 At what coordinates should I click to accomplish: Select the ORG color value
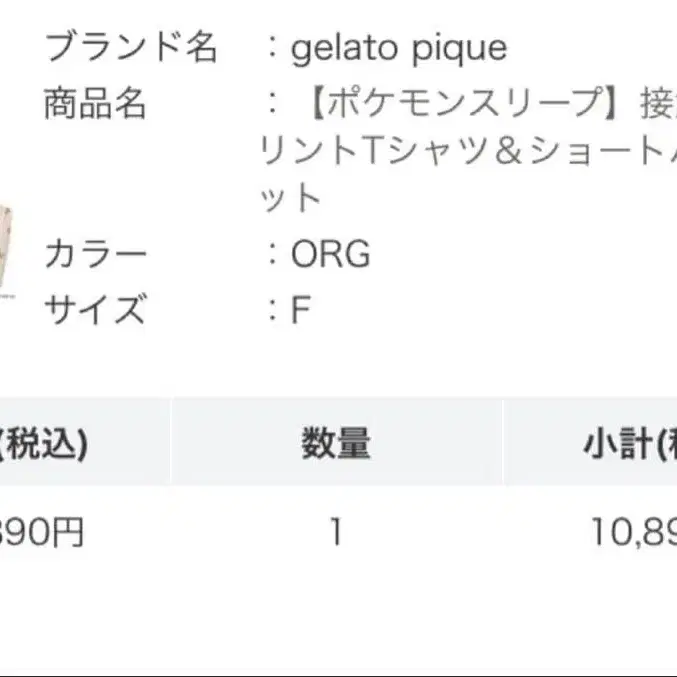[x=330, y=254]
